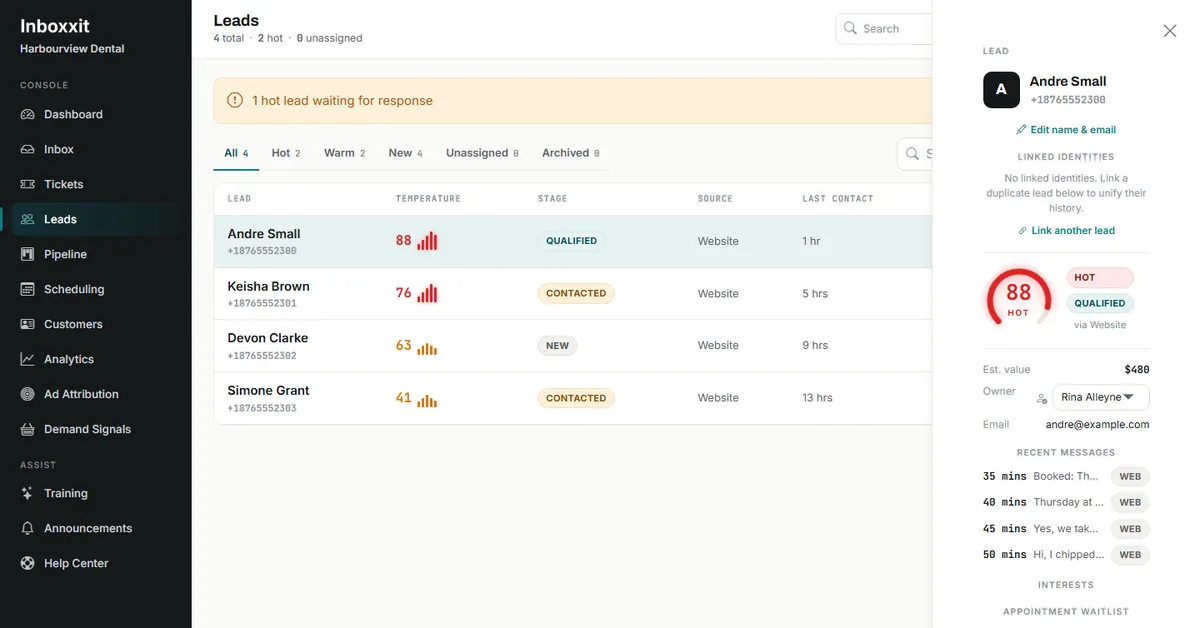Click the Ad Attribution target icon

[x=27, y=394]
